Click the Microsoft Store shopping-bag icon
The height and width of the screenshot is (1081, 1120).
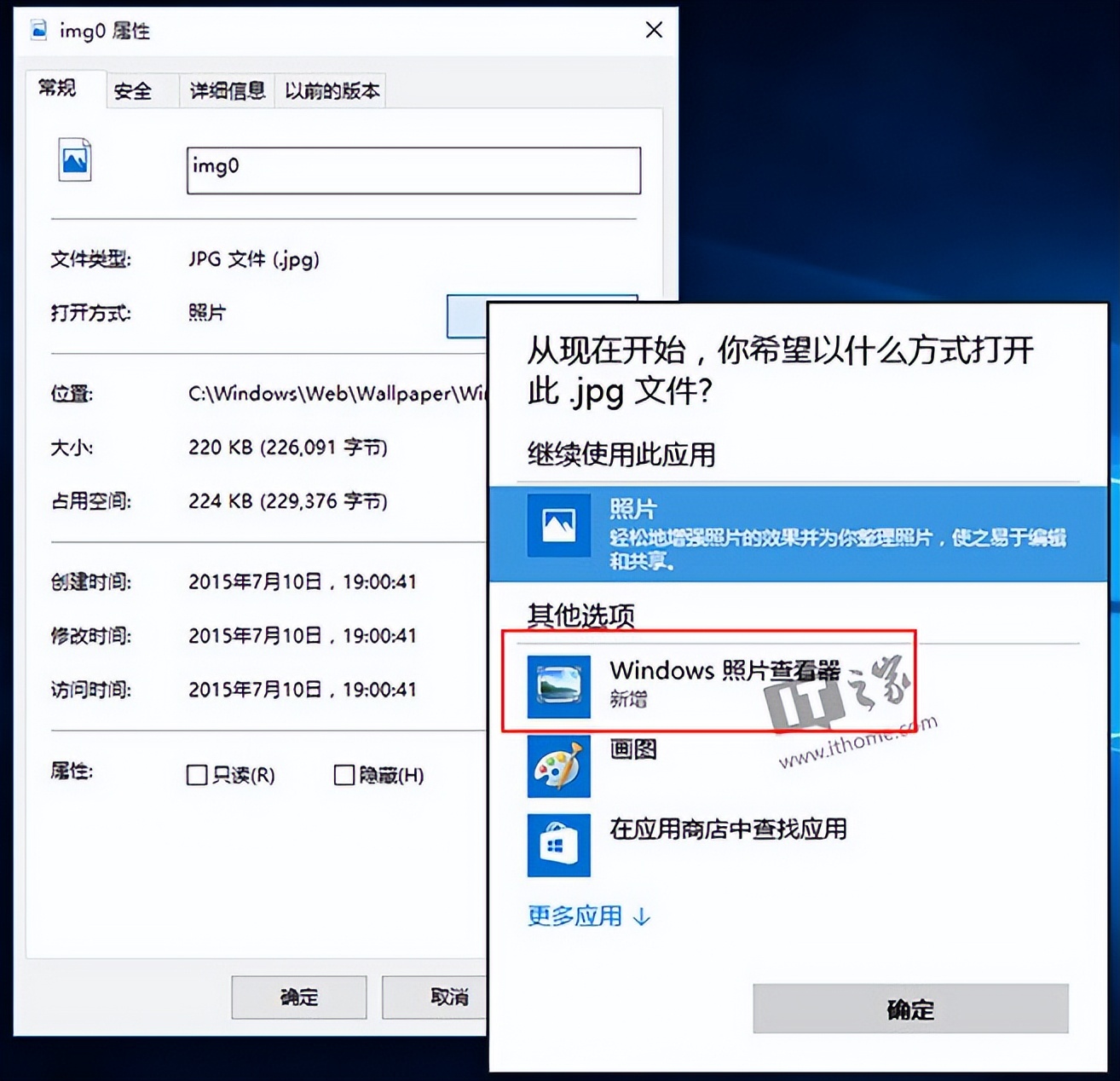click(558, 844)
